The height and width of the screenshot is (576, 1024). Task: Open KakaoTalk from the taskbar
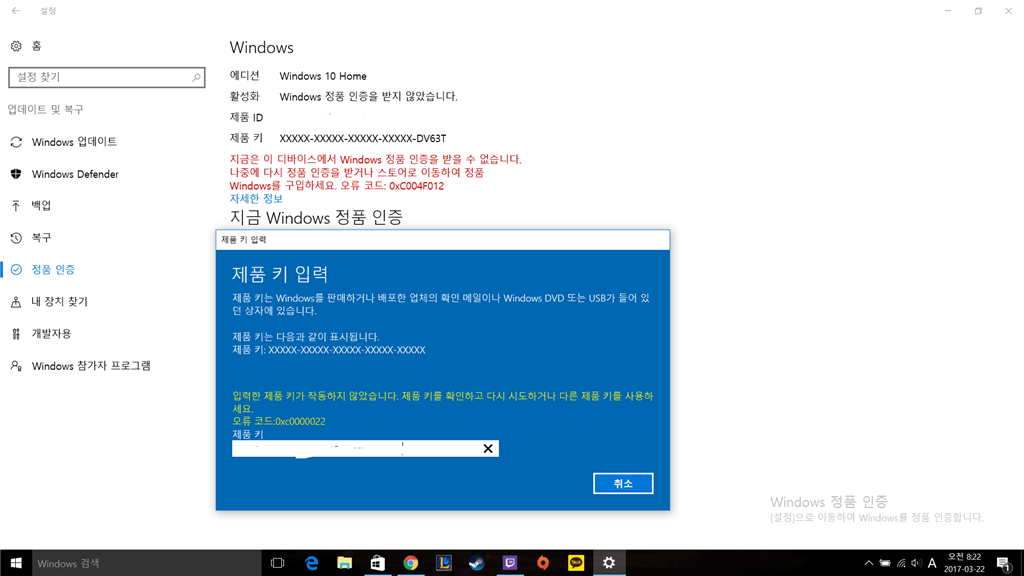pos(576,563)
